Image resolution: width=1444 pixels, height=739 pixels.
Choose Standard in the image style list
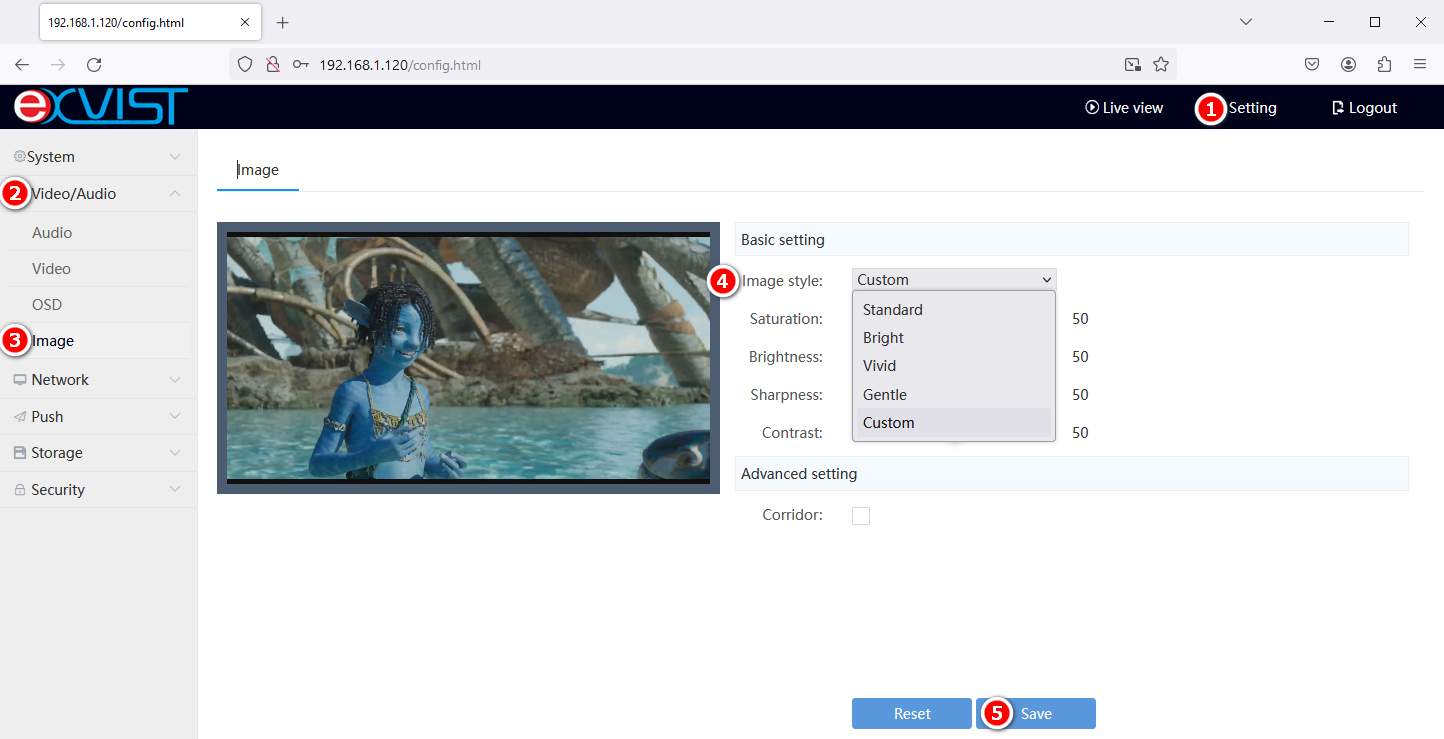(x=954, y=309)
